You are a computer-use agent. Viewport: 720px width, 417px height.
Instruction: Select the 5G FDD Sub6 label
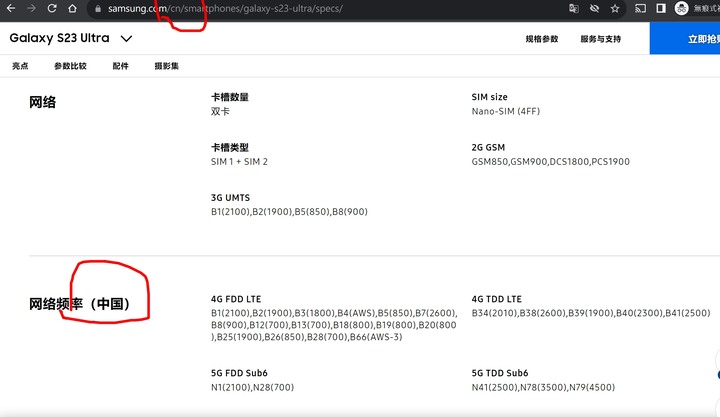click(239, 373)
